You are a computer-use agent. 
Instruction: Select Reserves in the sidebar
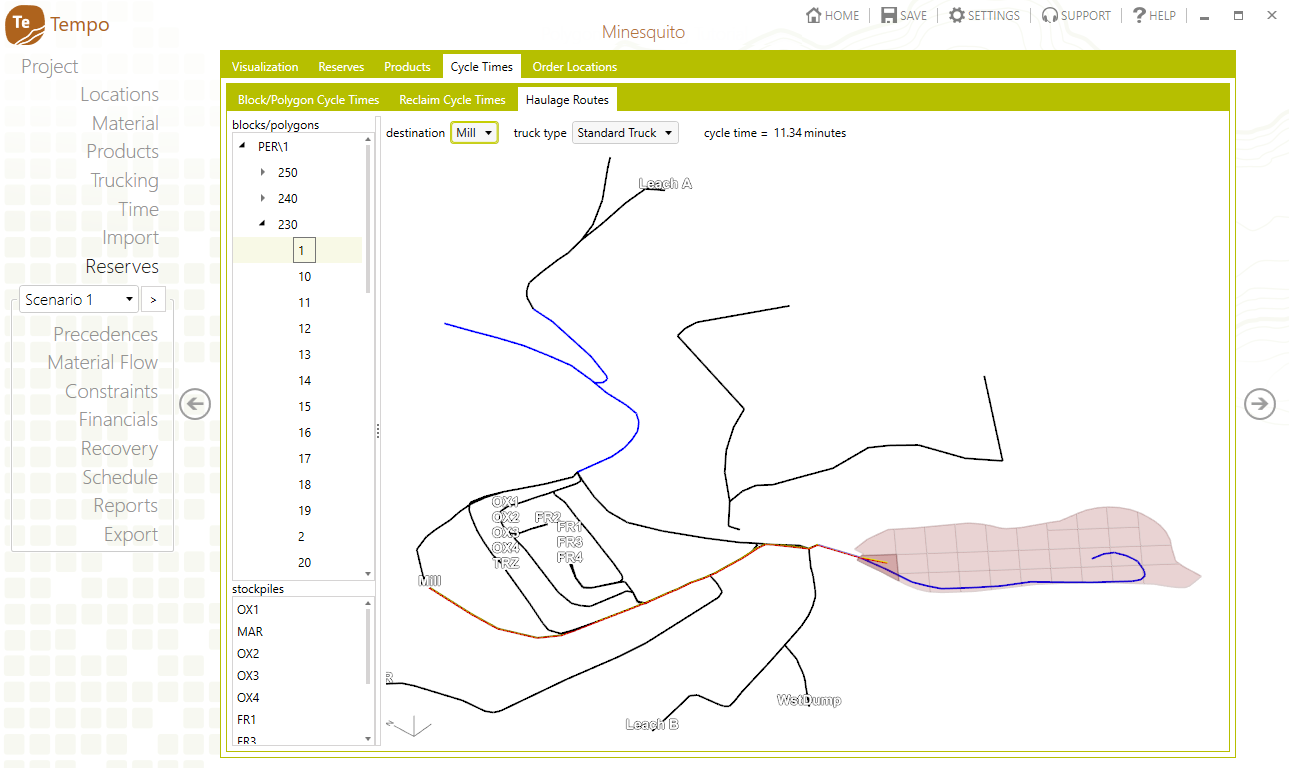pyautogui.click(x=122, y=267)
